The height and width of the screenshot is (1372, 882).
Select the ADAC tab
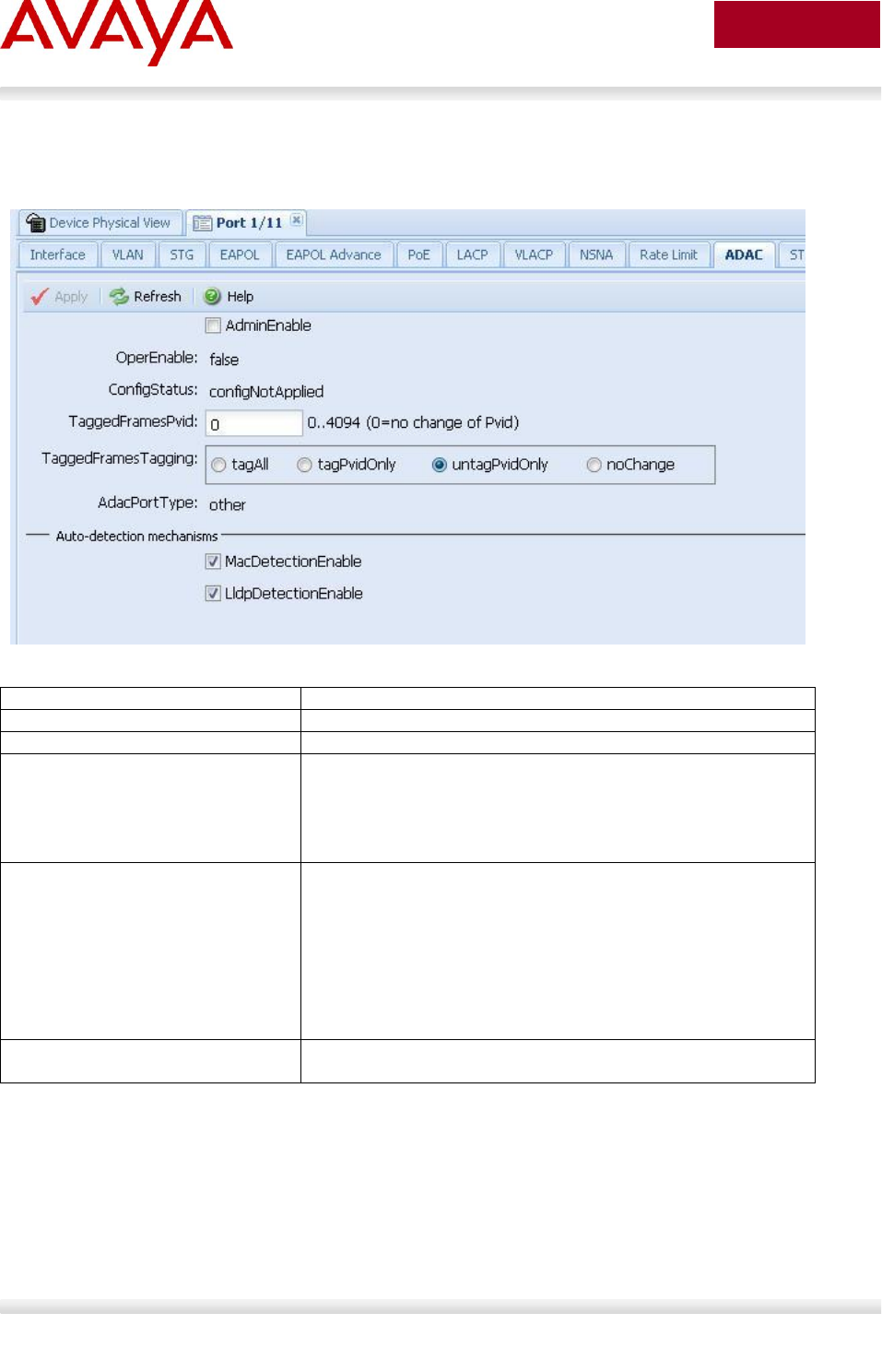744,254
